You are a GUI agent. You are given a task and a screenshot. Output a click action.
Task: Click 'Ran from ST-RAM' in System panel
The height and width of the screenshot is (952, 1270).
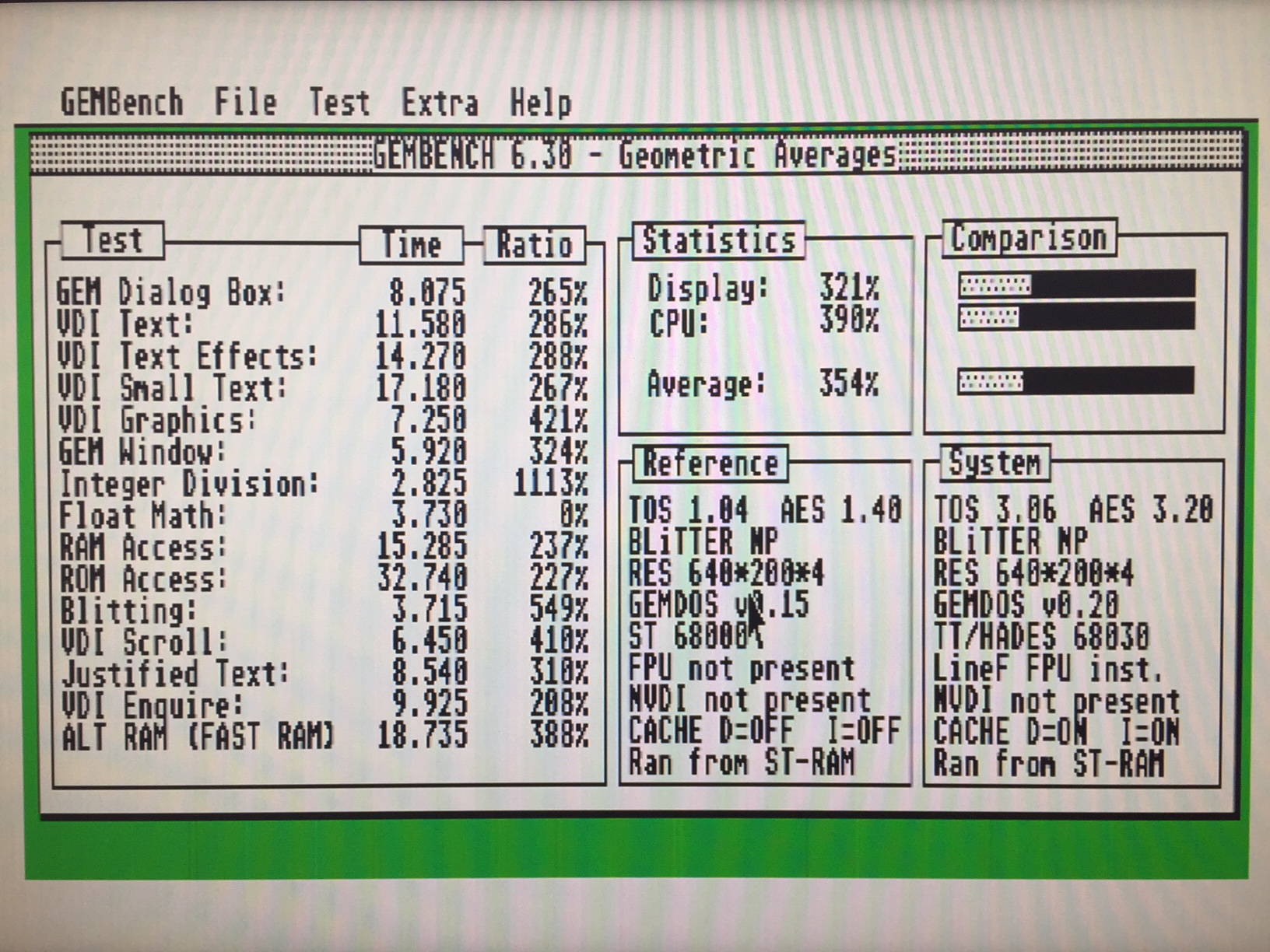(x=1049, y=763)
